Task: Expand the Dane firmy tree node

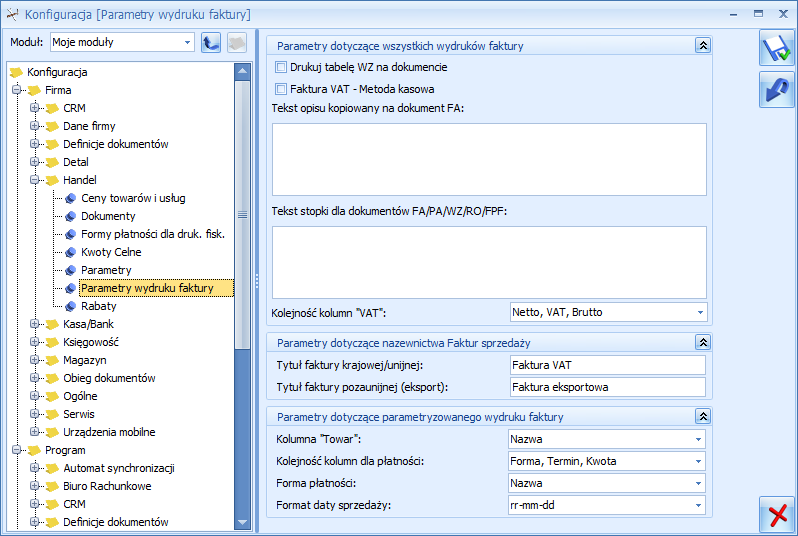Action: [x=35, y=126]
